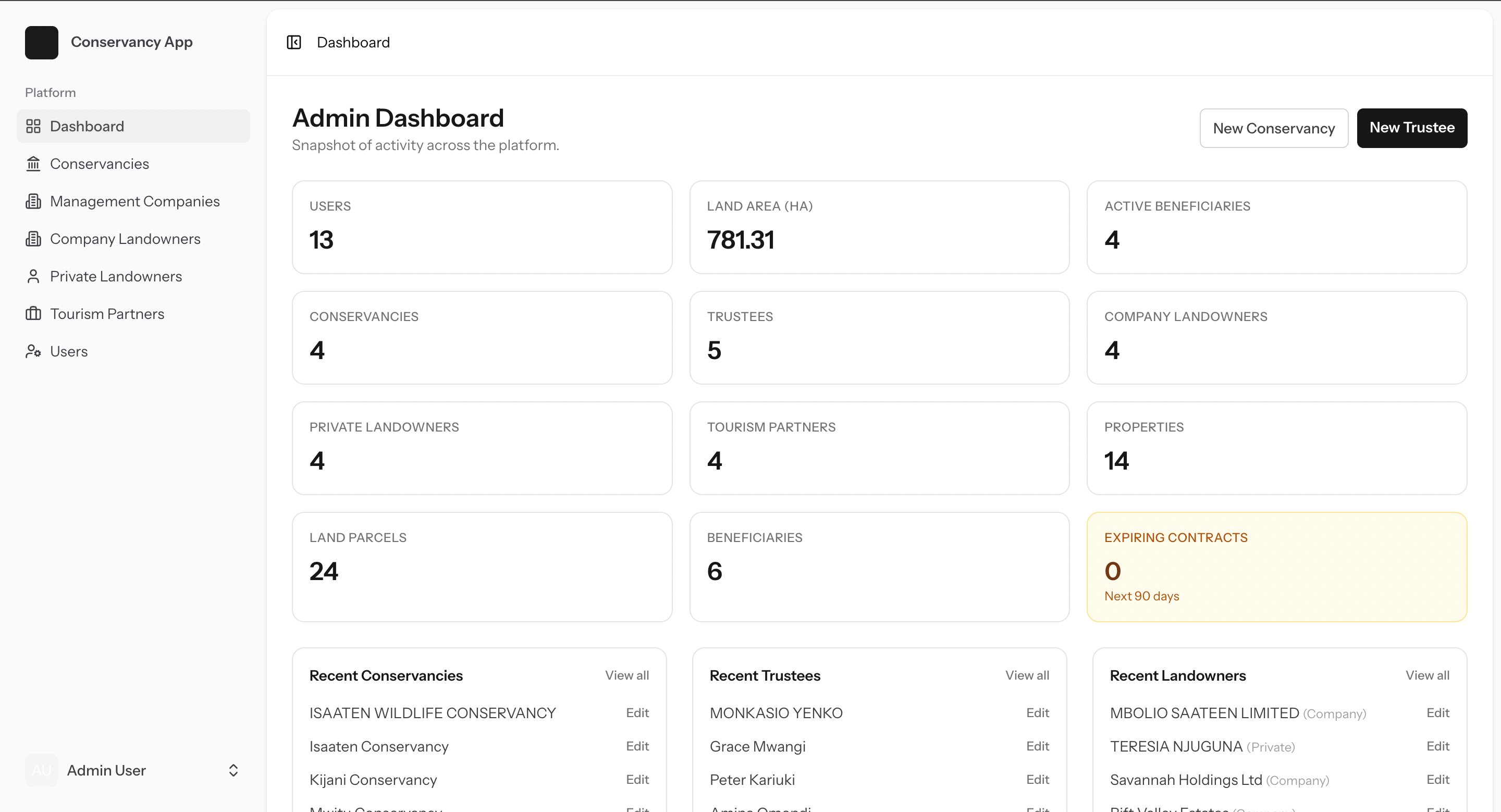Edit trustee MONKASIO YENKO
Screen dimensions: 1501x812
coord(1038,712)
